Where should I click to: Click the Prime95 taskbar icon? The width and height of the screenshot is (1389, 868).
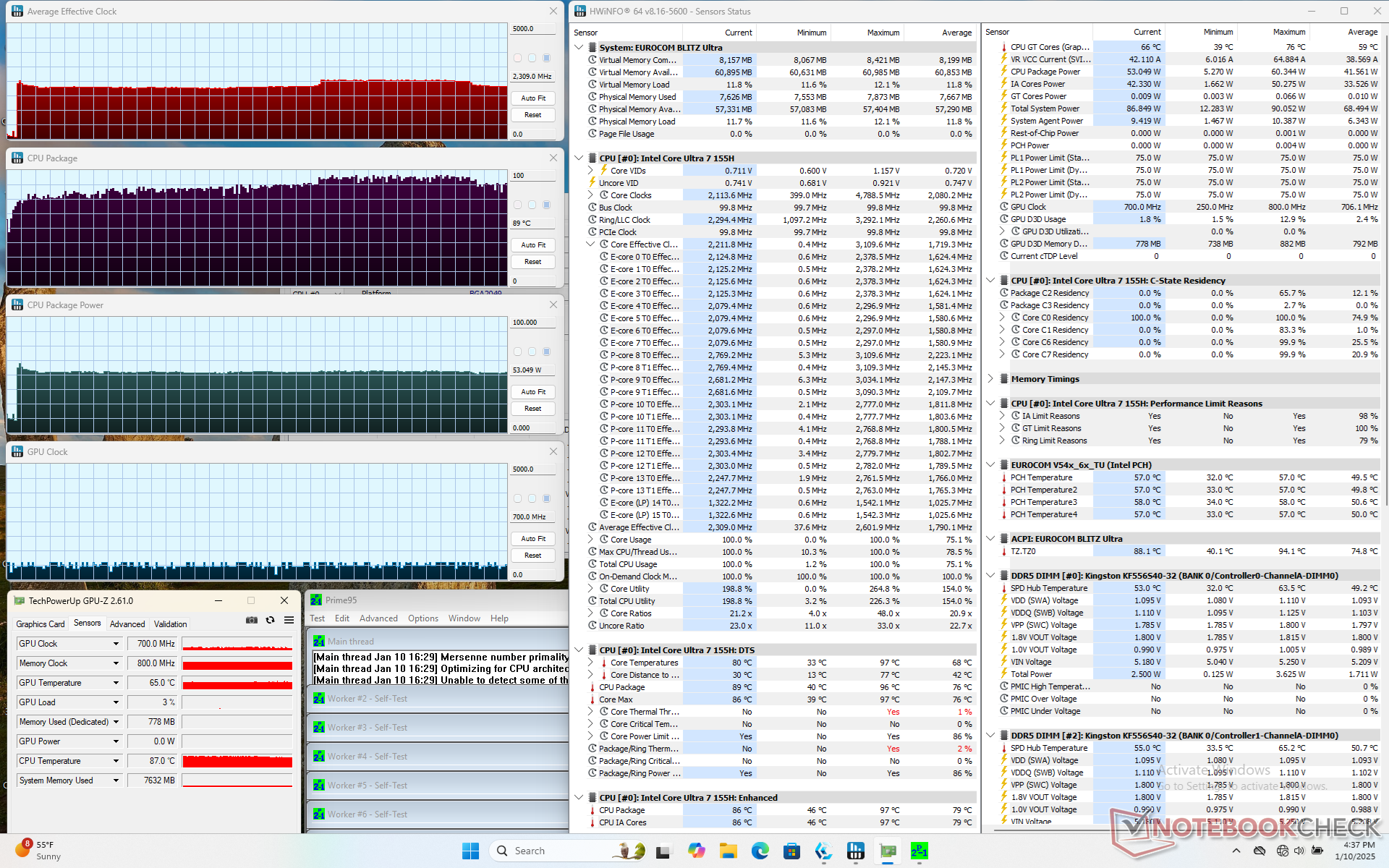pyautogui.click(x=919, y=851)
